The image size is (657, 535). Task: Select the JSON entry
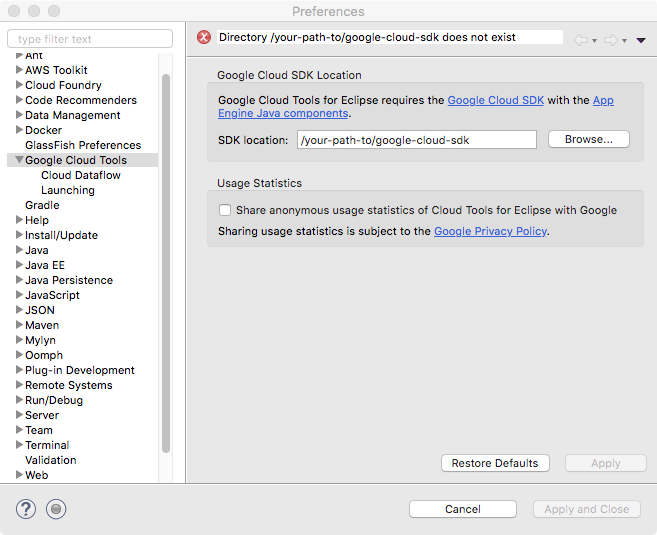[x=40, y=310]
